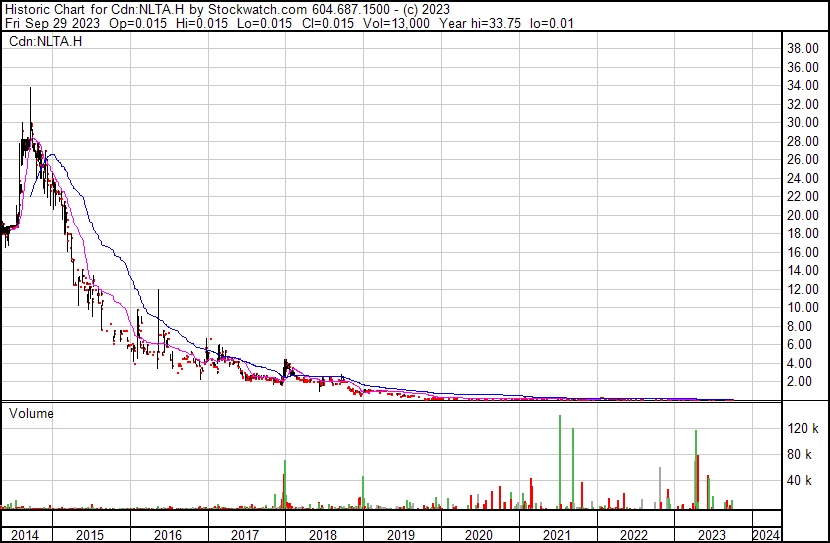Click the tall grey volume bar in late 2022
This screenshot has height=543, width=830.
(x=660, y=488)
